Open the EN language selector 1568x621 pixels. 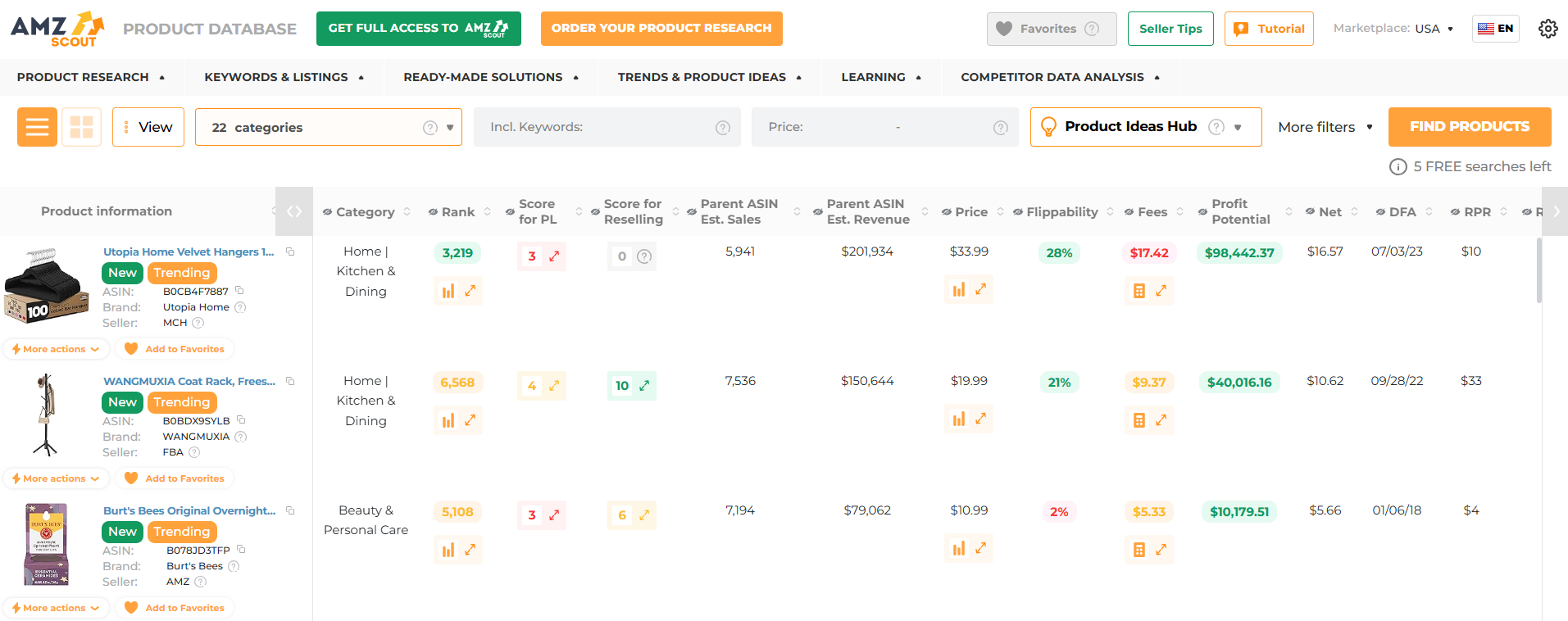(1496, 29)
